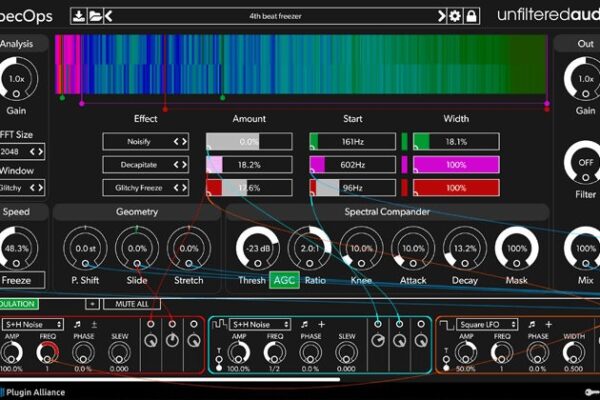Image resolution: width=600 pixels, height=400 pixels.
Task: Open the preset folder browser icon
Action: click(x=94, y=16)
